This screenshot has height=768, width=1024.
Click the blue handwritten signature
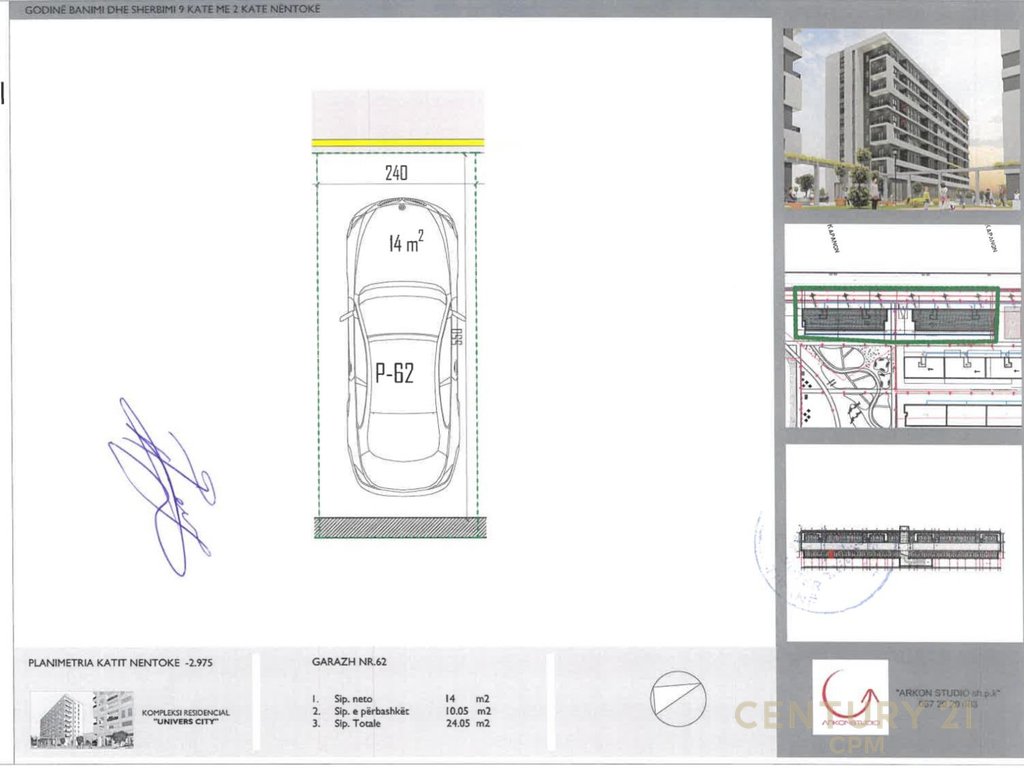click(x=162, y=487)
